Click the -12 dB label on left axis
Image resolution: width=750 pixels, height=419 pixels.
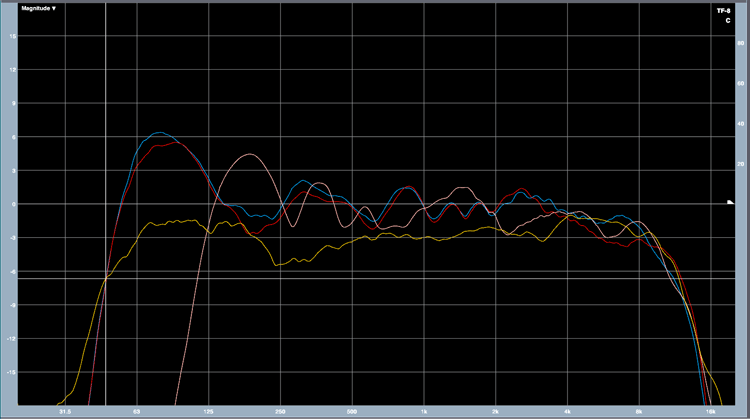pyautogui.click(x=11, y=339)
